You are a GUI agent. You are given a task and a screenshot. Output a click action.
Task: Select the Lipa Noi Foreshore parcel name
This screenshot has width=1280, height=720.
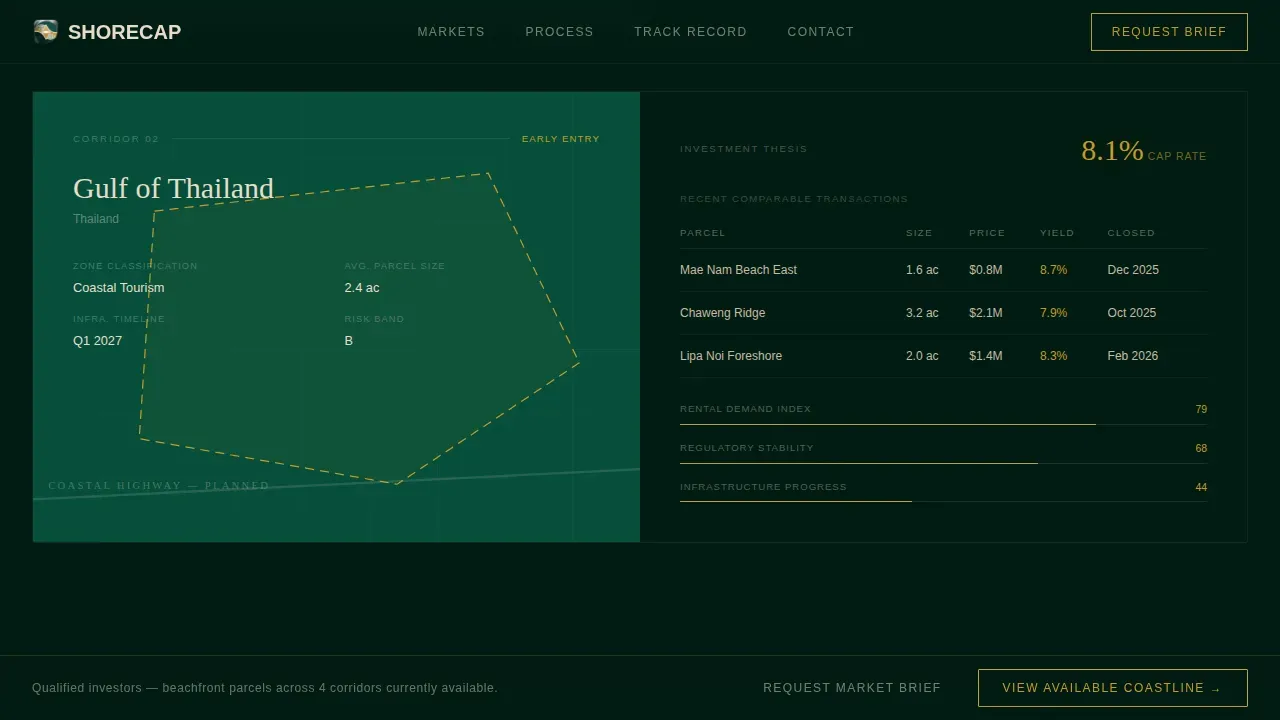(731, 356)
